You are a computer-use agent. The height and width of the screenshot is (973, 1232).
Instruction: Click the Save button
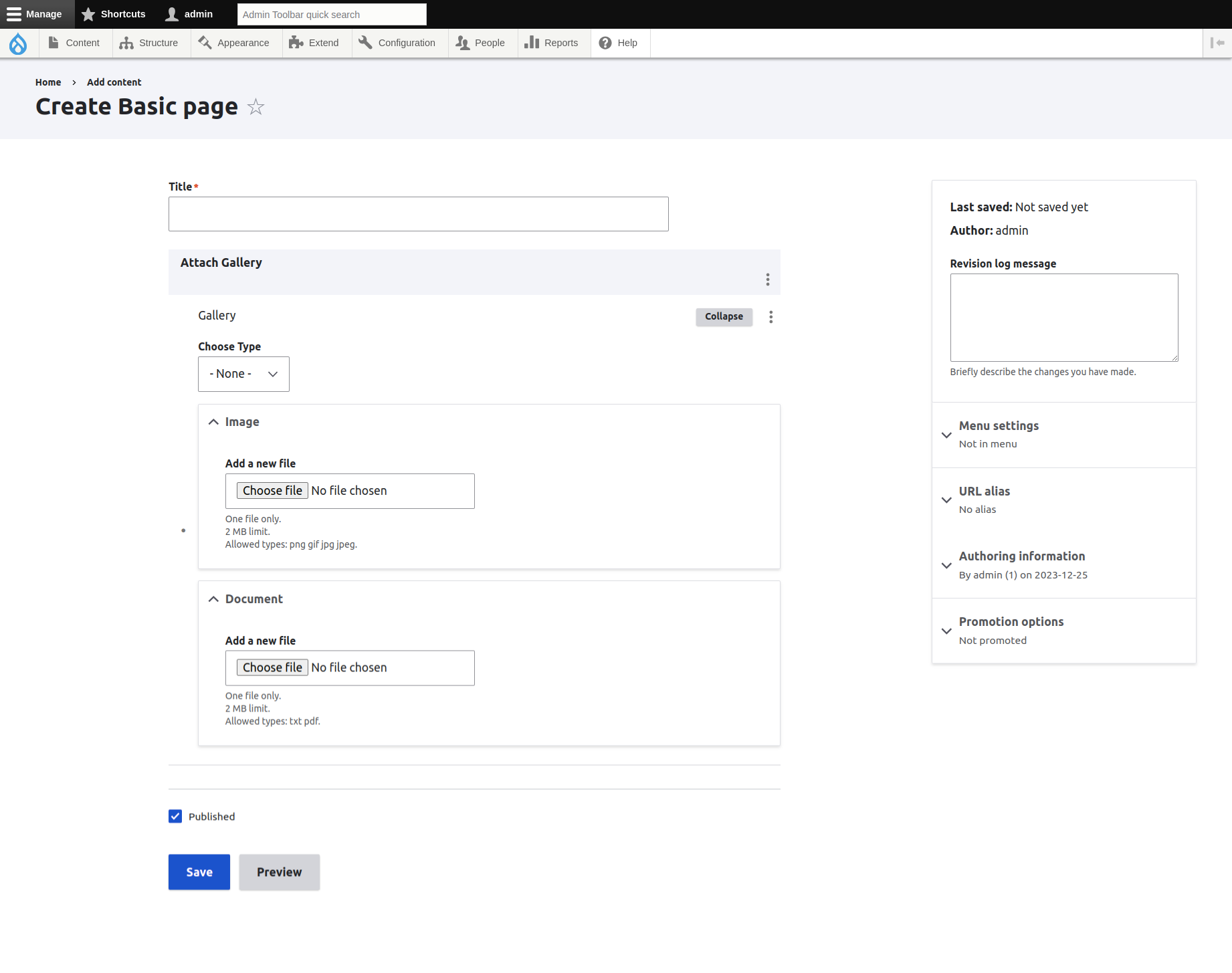click(x=199, y=872)
